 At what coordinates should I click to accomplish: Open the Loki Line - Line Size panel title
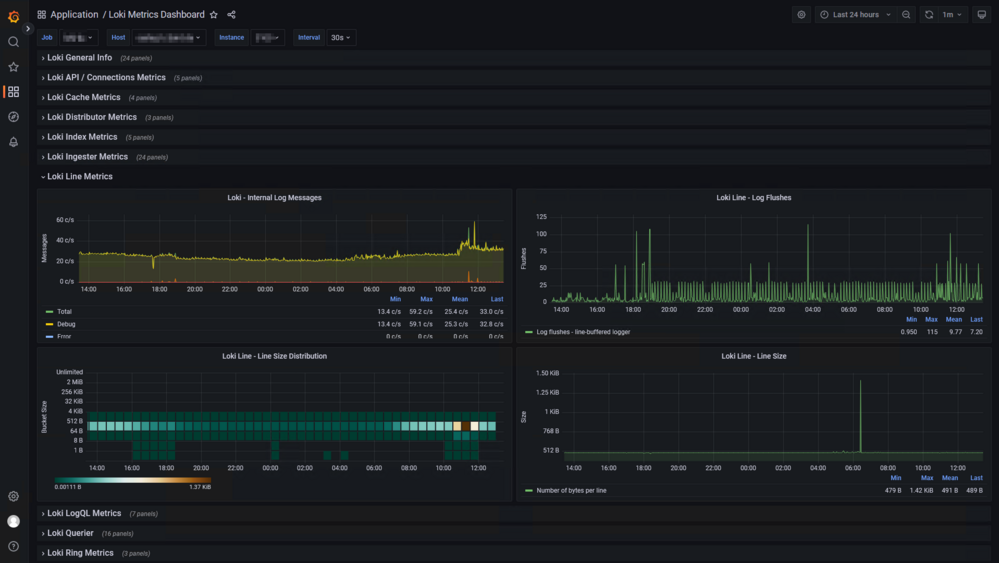[x=754, y=356]
